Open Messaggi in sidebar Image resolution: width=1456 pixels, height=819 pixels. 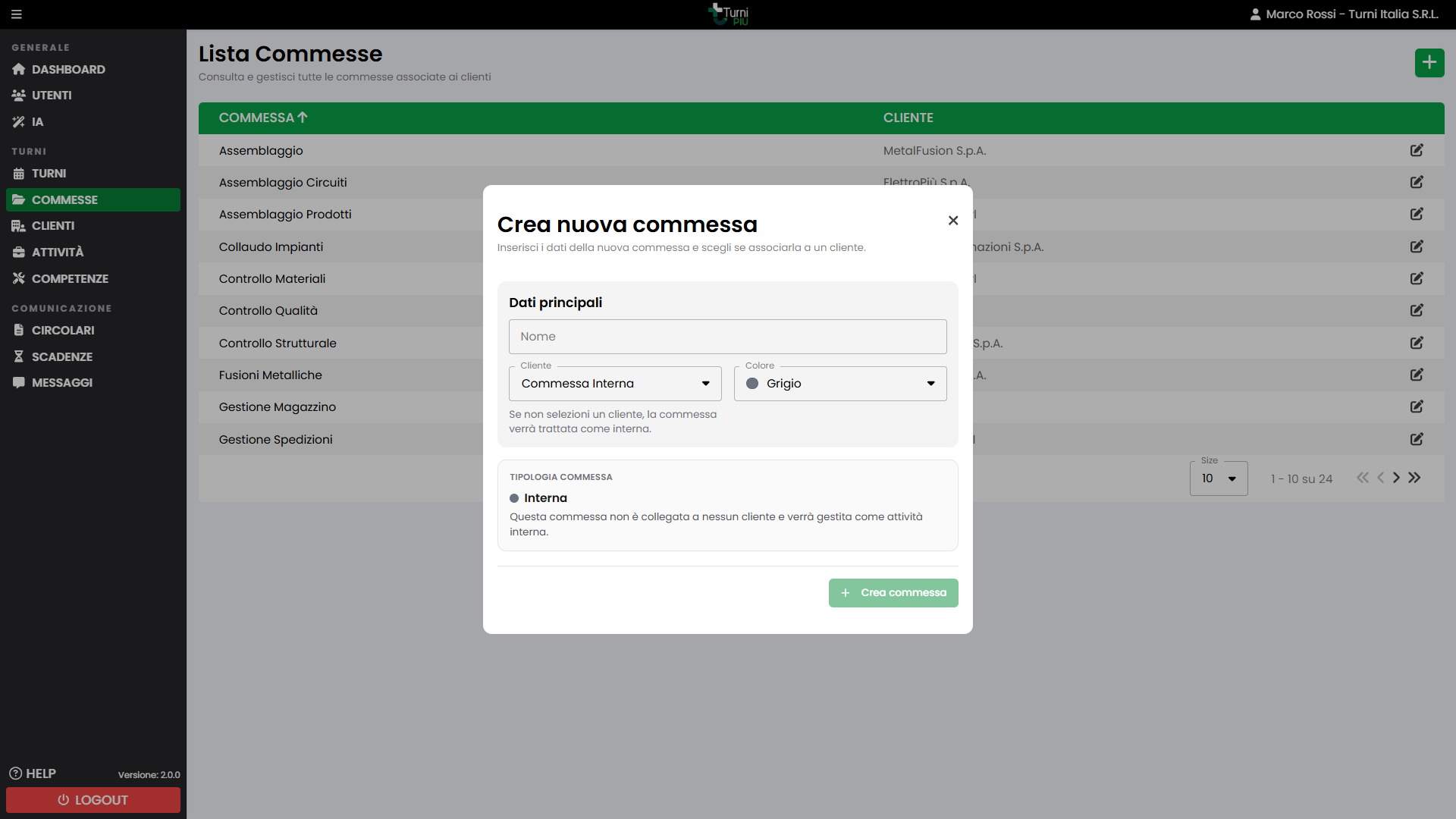point(93,383)
